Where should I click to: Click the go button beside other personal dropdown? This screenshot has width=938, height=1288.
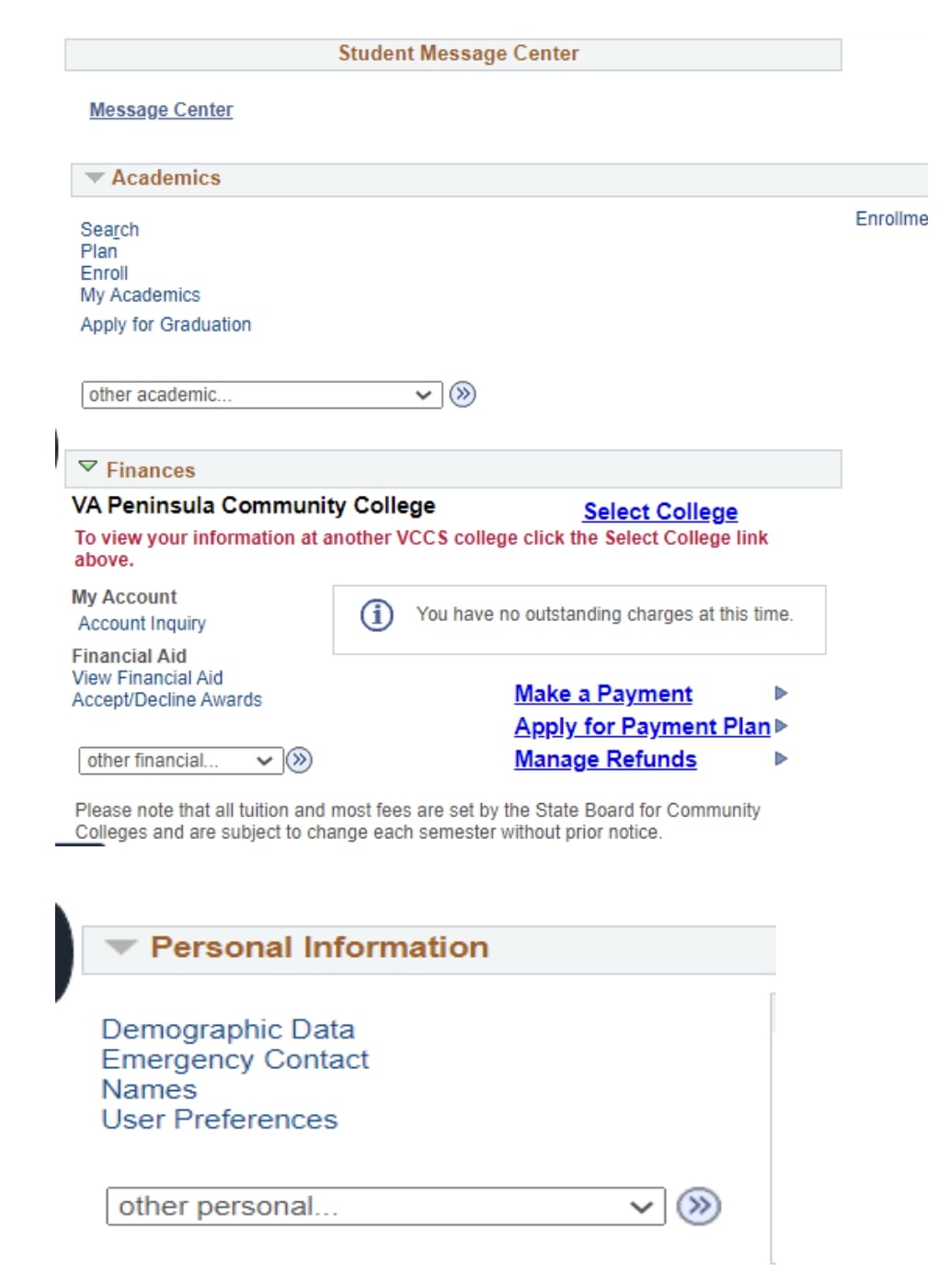point(699,1206)
